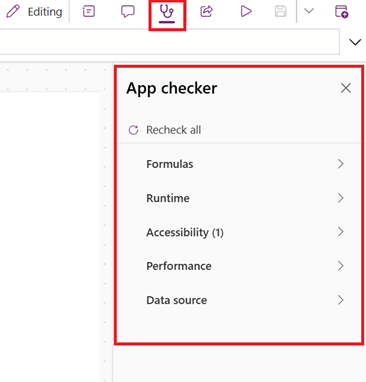Expand Runtime row chevron
Viewport: 366px width, 382px height.
(340, 198)
